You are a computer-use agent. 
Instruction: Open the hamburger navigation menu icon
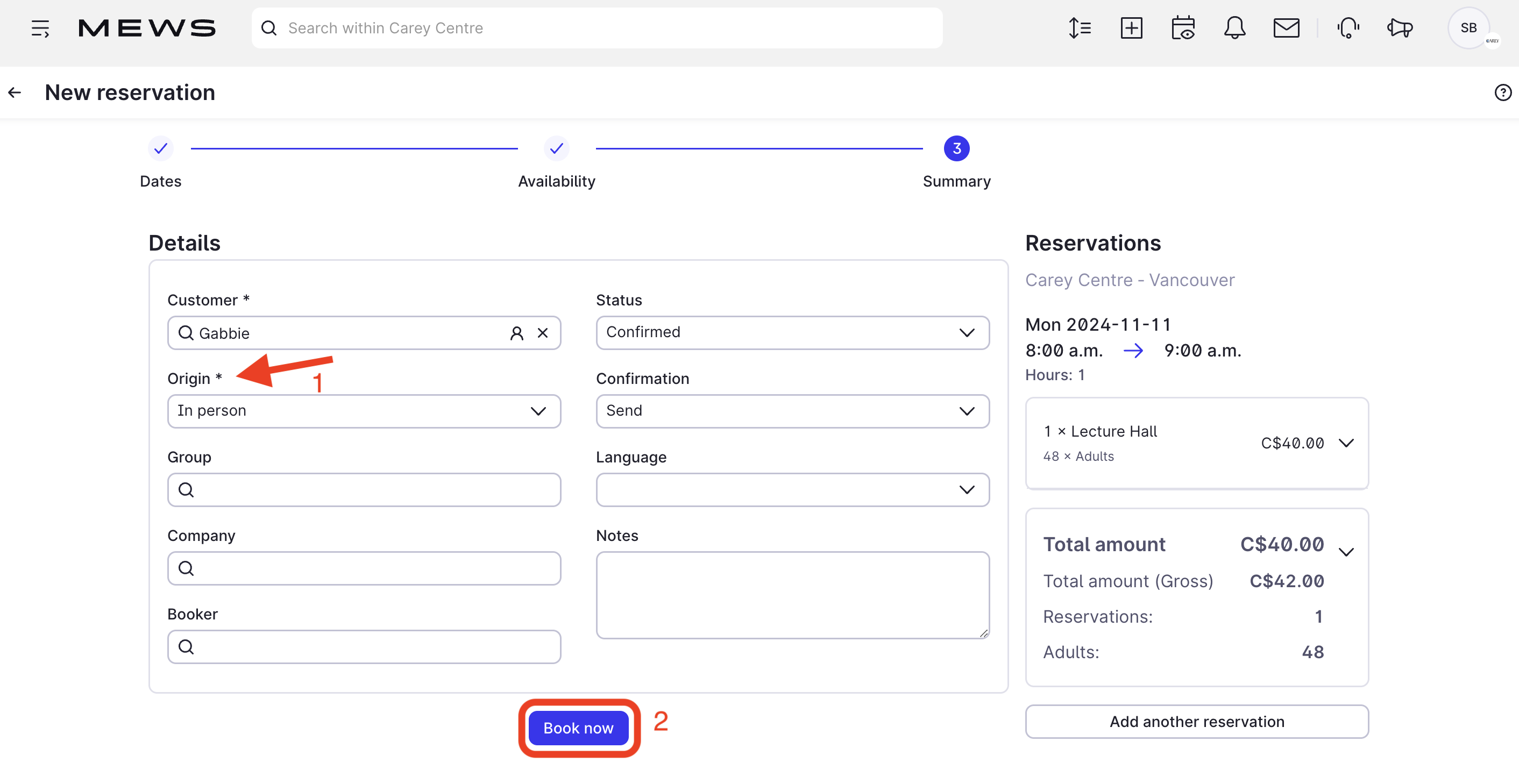40,28
